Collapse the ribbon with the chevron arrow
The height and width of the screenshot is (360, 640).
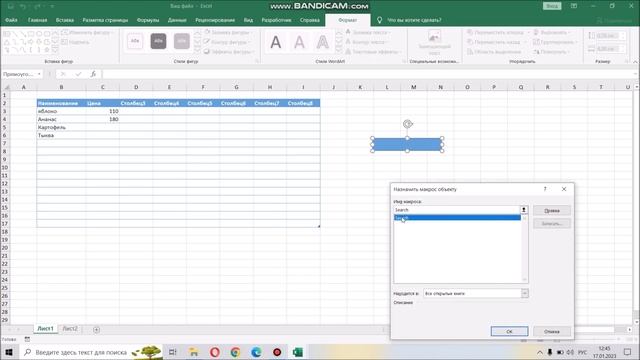click(635, 62)
